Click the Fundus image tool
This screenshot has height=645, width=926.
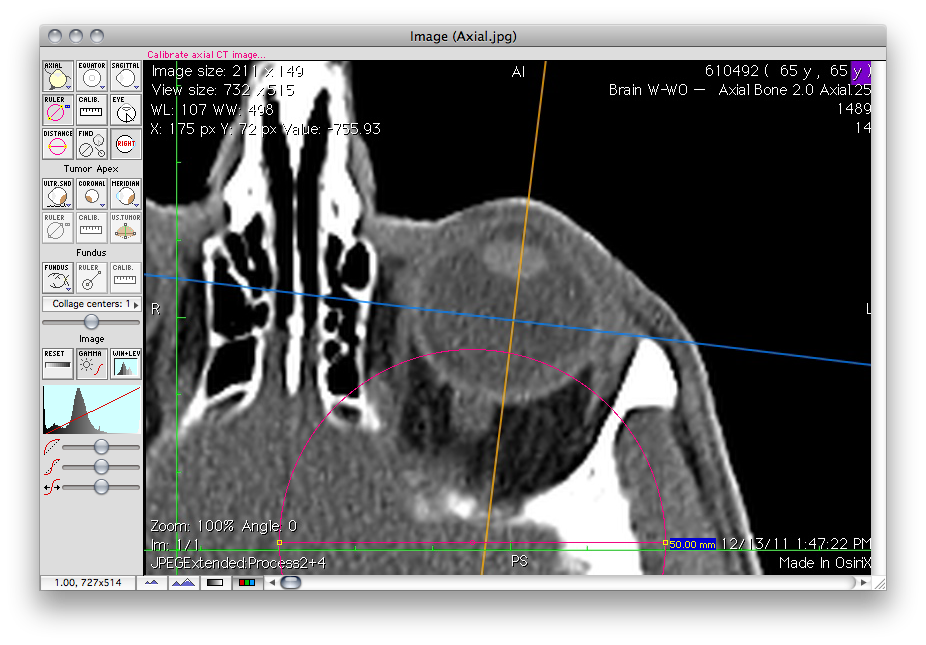[56, 279]
